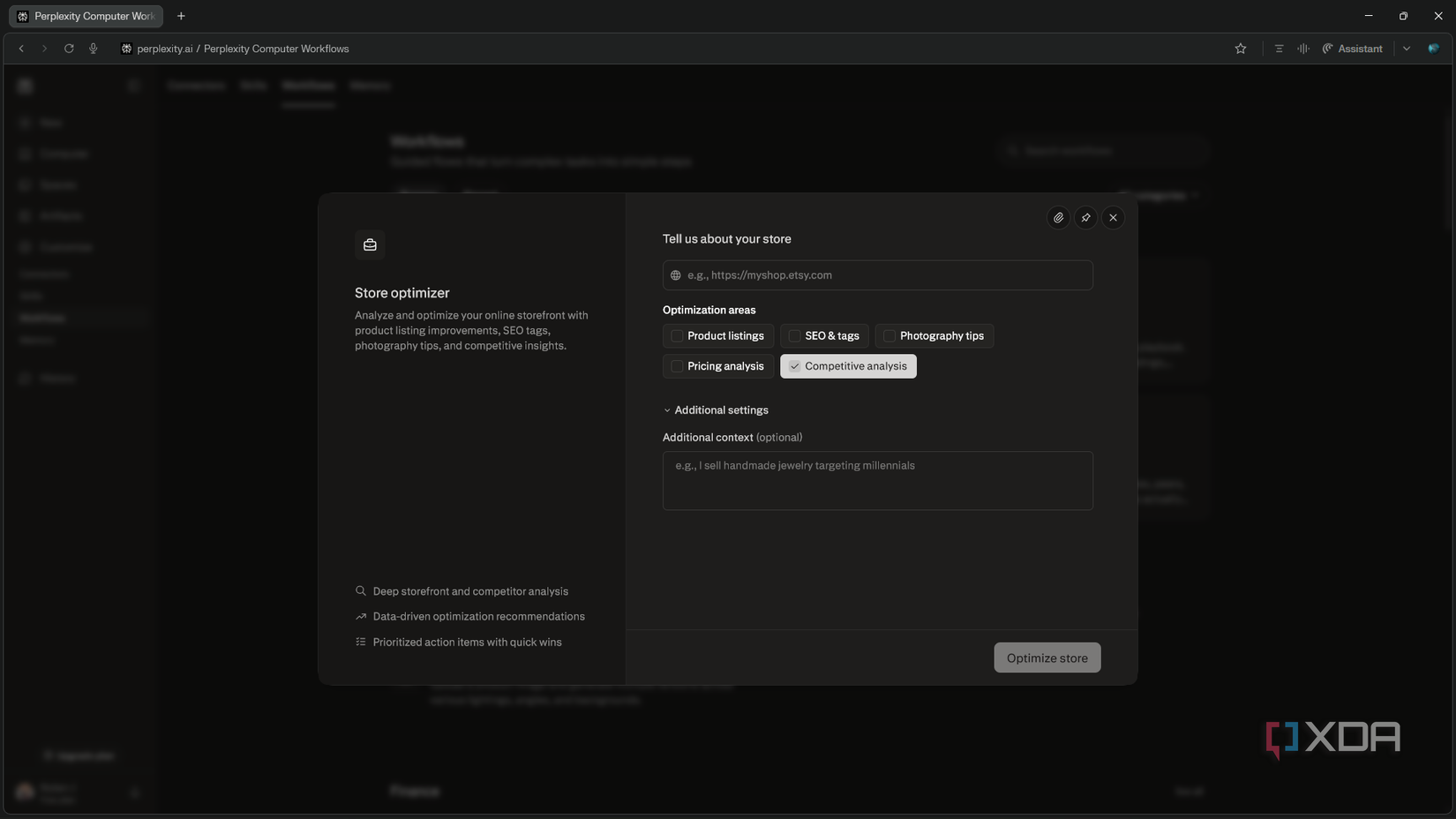Open the Assistant panel
Screen dimensions: 1456x819
(x=1353, y=49)
